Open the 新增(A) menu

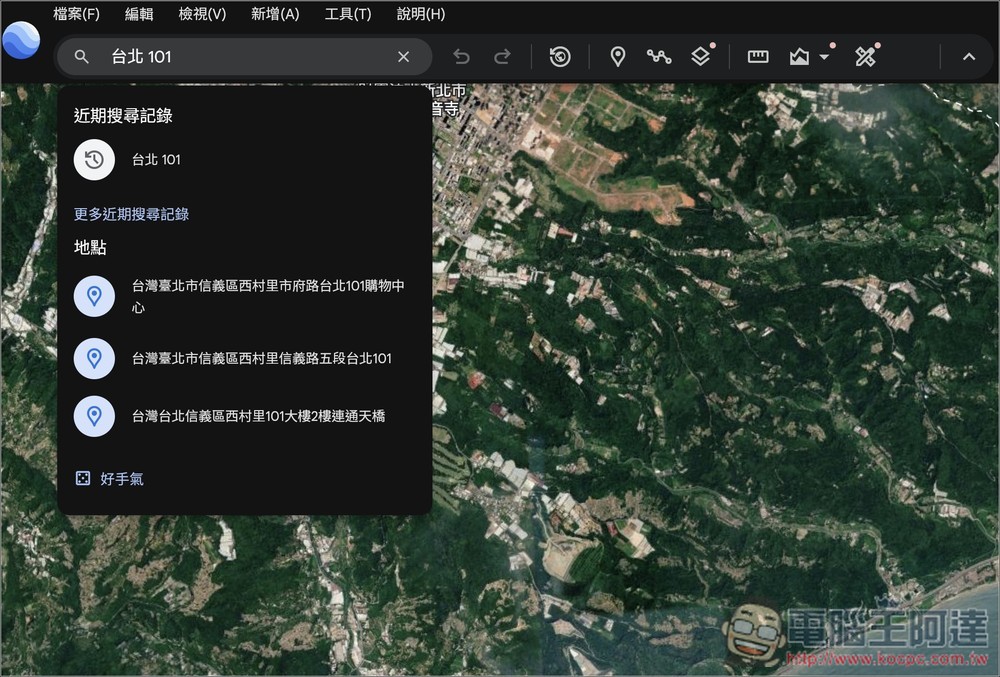pyautogui.click(x=275, y=13)
